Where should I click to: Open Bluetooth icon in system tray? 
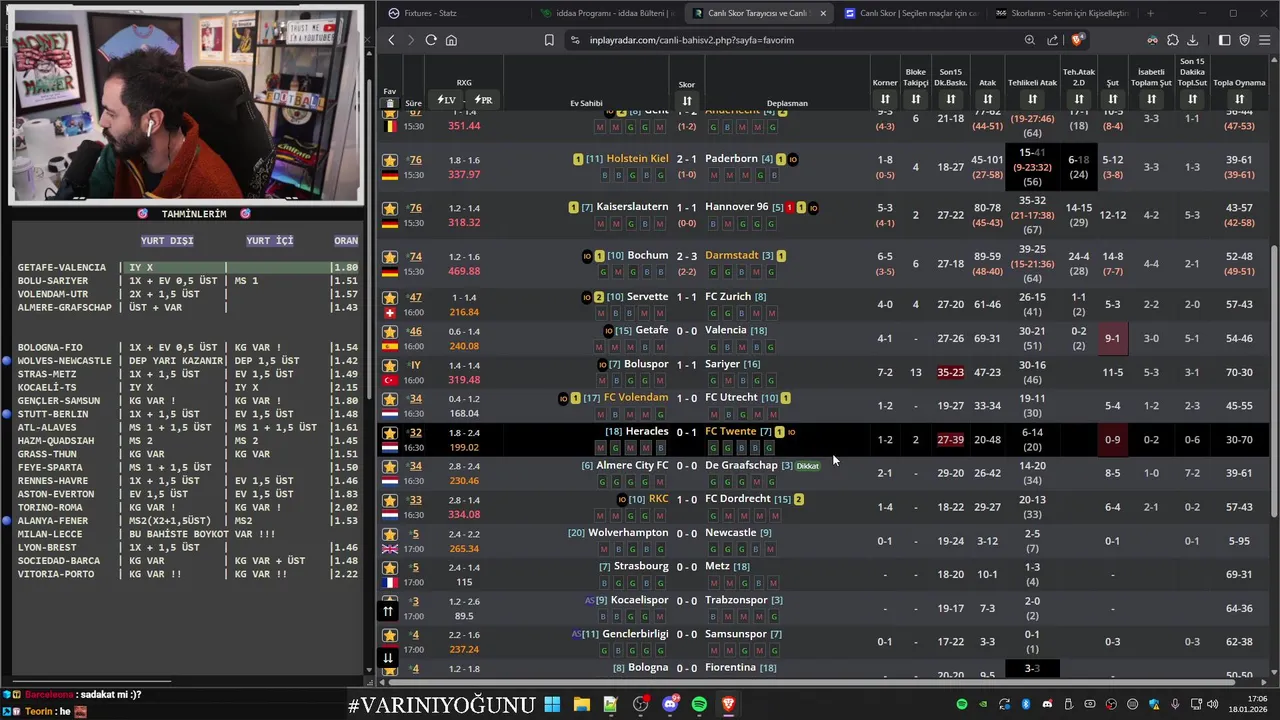tap(1026, 704)
